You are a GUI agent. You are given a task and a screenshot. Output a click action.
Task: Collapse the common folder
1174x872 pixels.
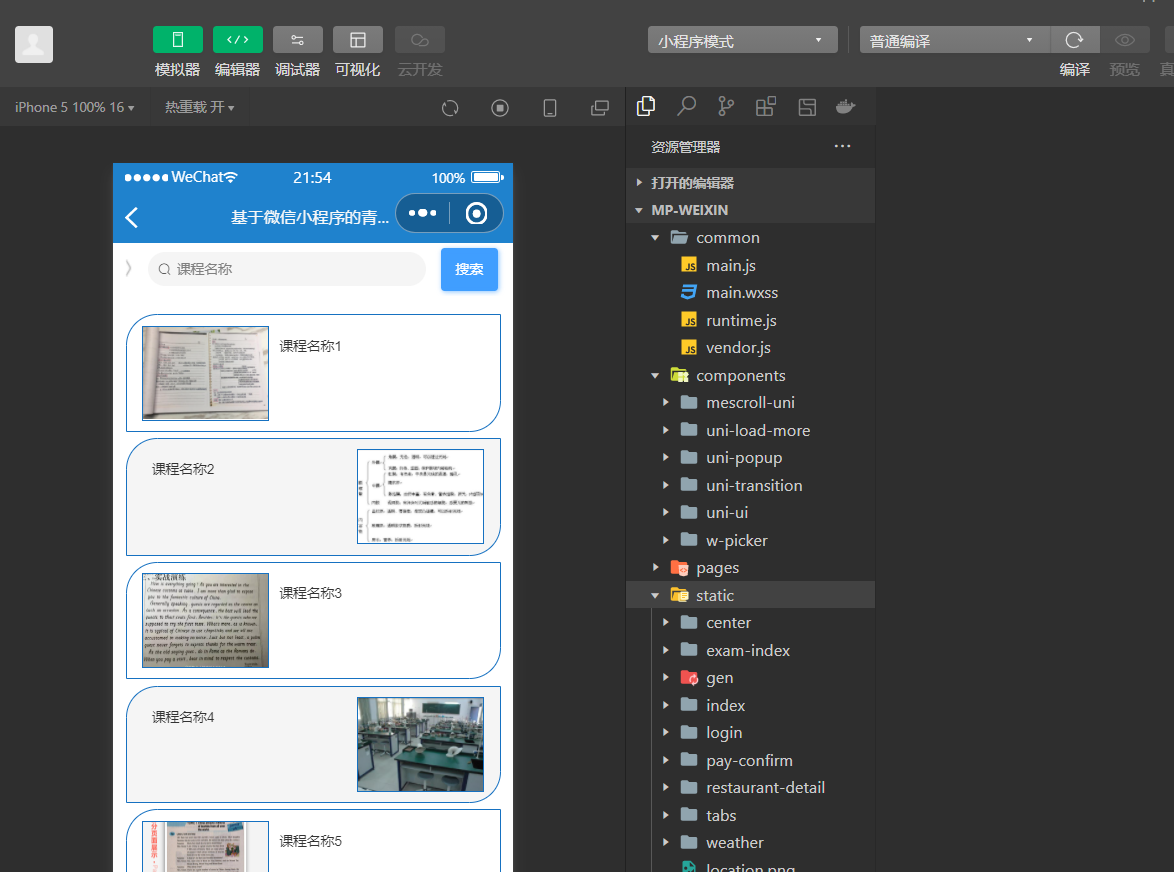click(750, 237)
